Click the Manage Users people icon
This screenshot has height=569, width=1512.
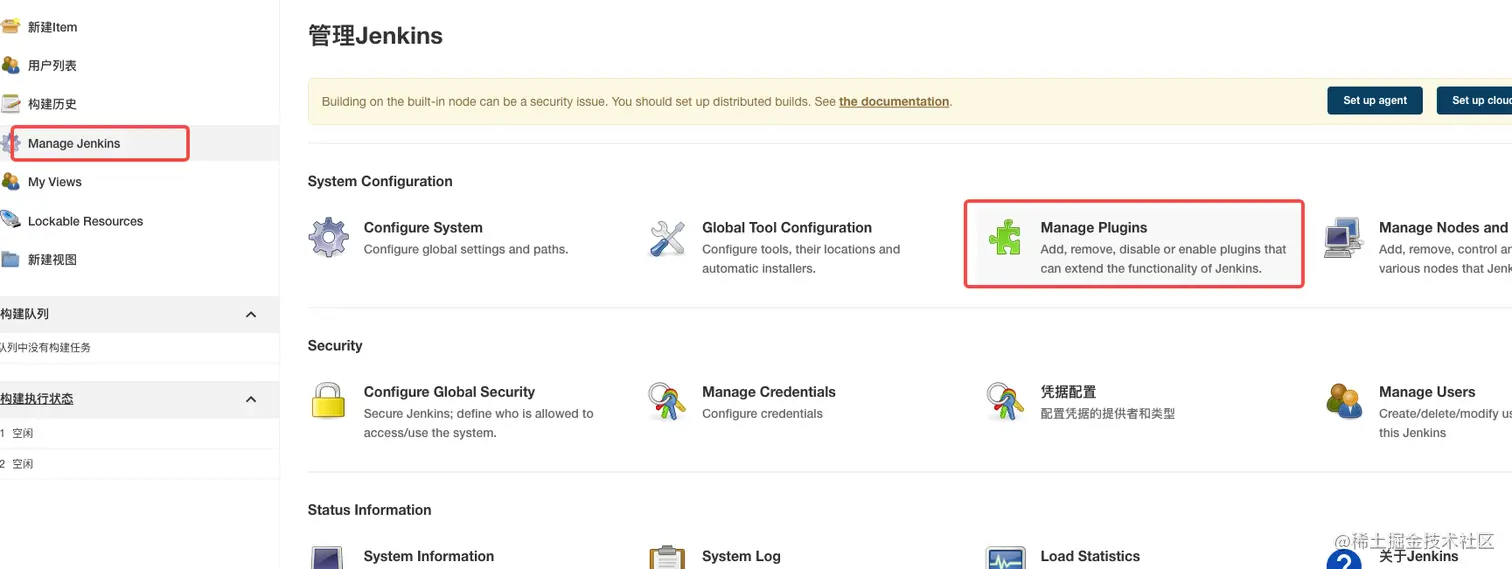(1344, 401)
